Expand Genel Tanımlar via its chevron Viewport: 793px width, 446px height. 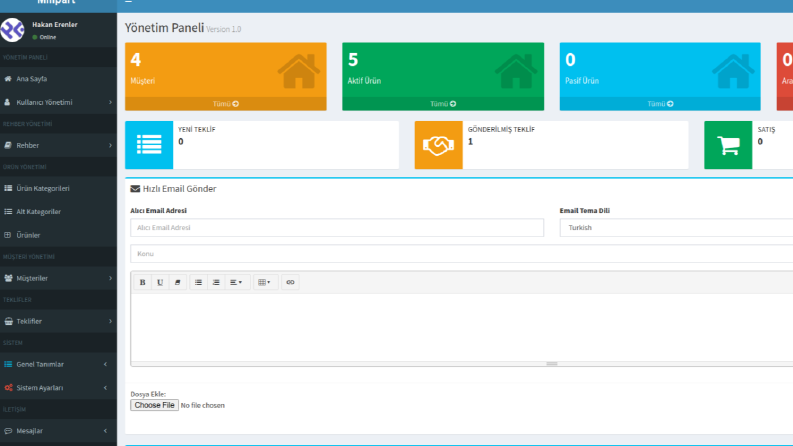click(x=105, y=364)
